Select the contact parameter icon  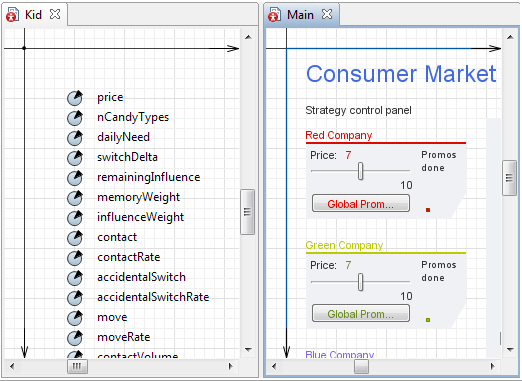click(x=75, y=238)
